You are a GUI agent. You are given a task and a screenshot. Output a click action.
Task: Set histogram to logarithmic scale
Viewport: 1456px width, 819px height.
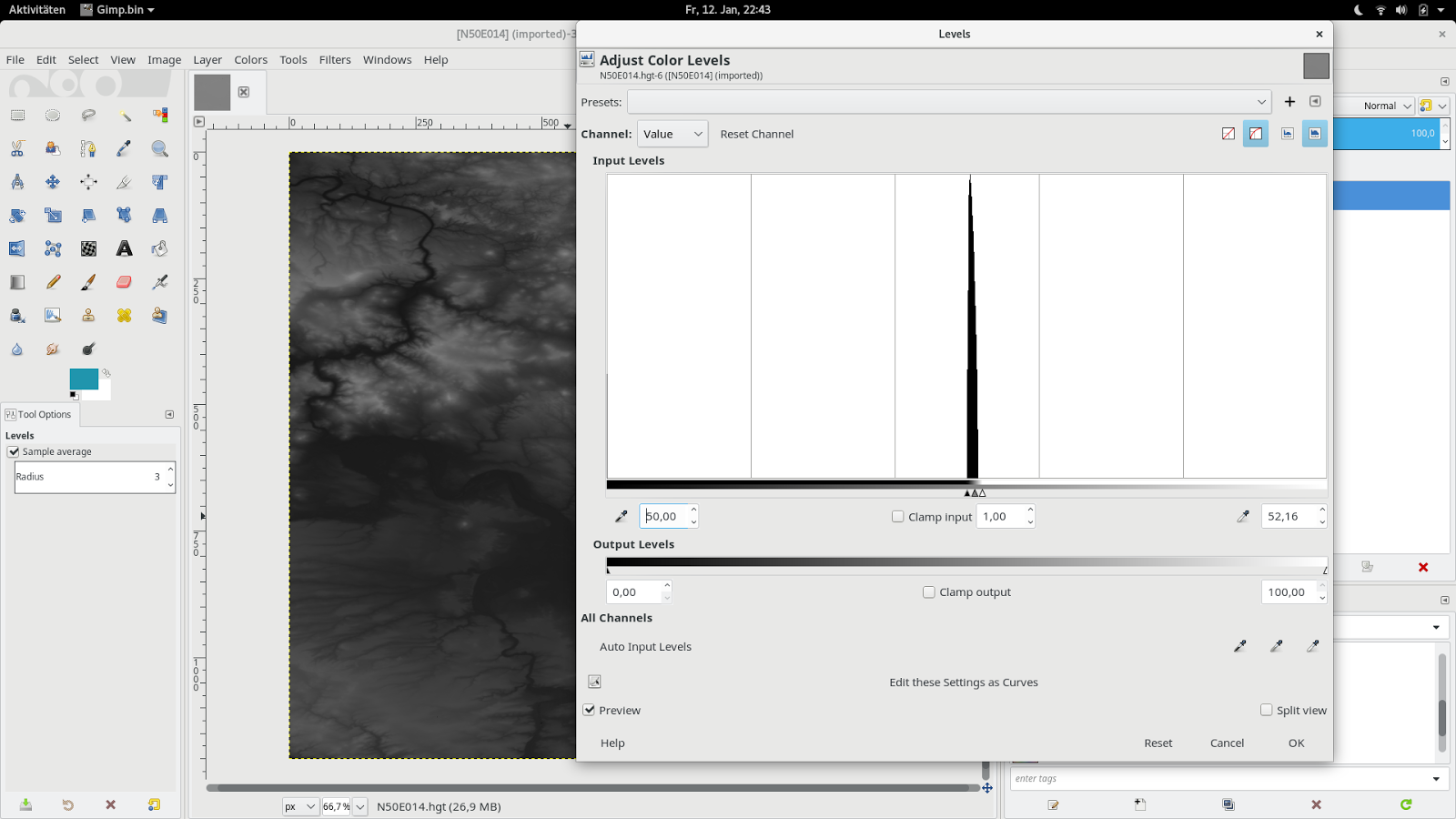(x=1315, y=134)
